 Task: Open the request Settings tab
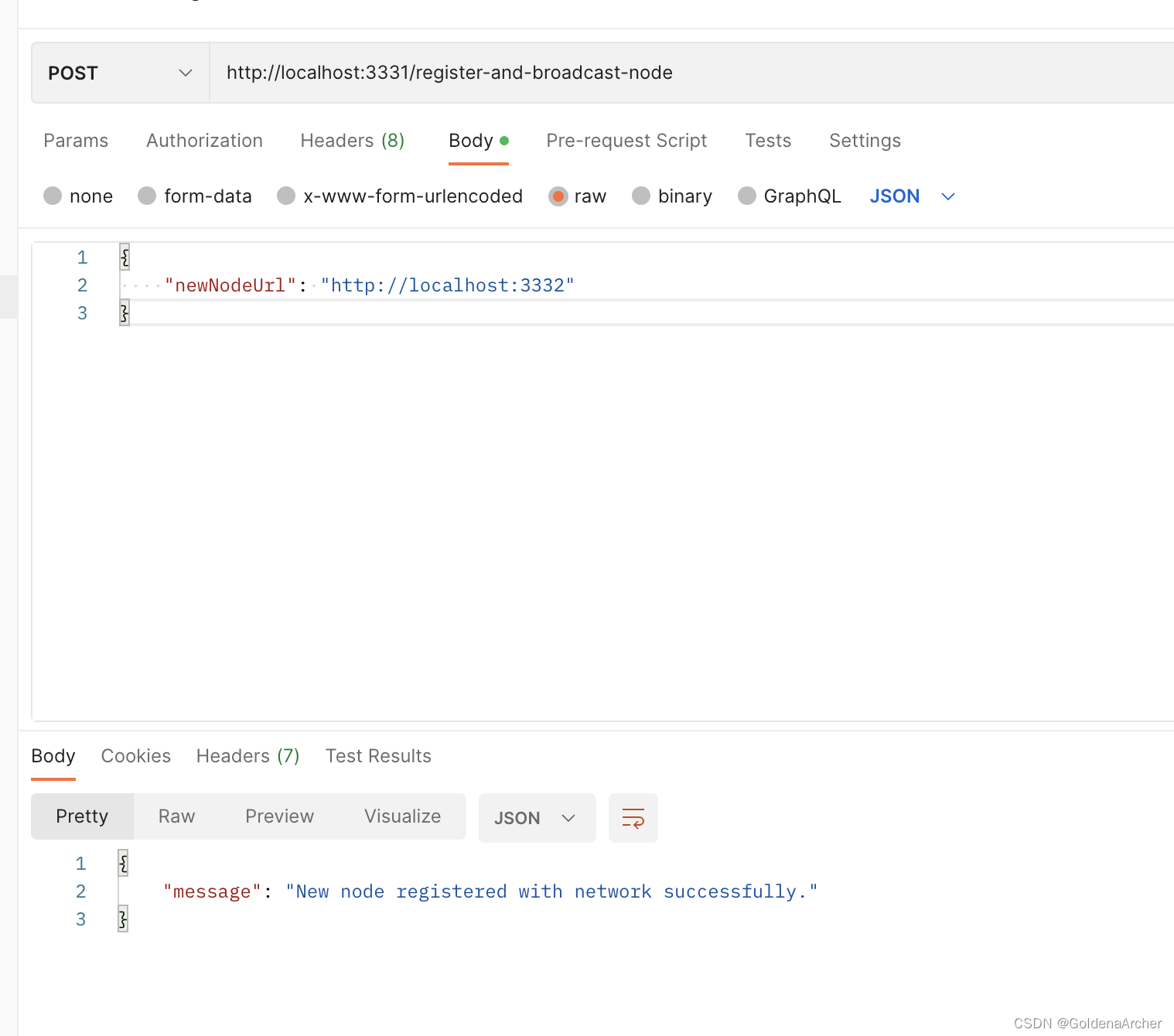pos(865,141)
